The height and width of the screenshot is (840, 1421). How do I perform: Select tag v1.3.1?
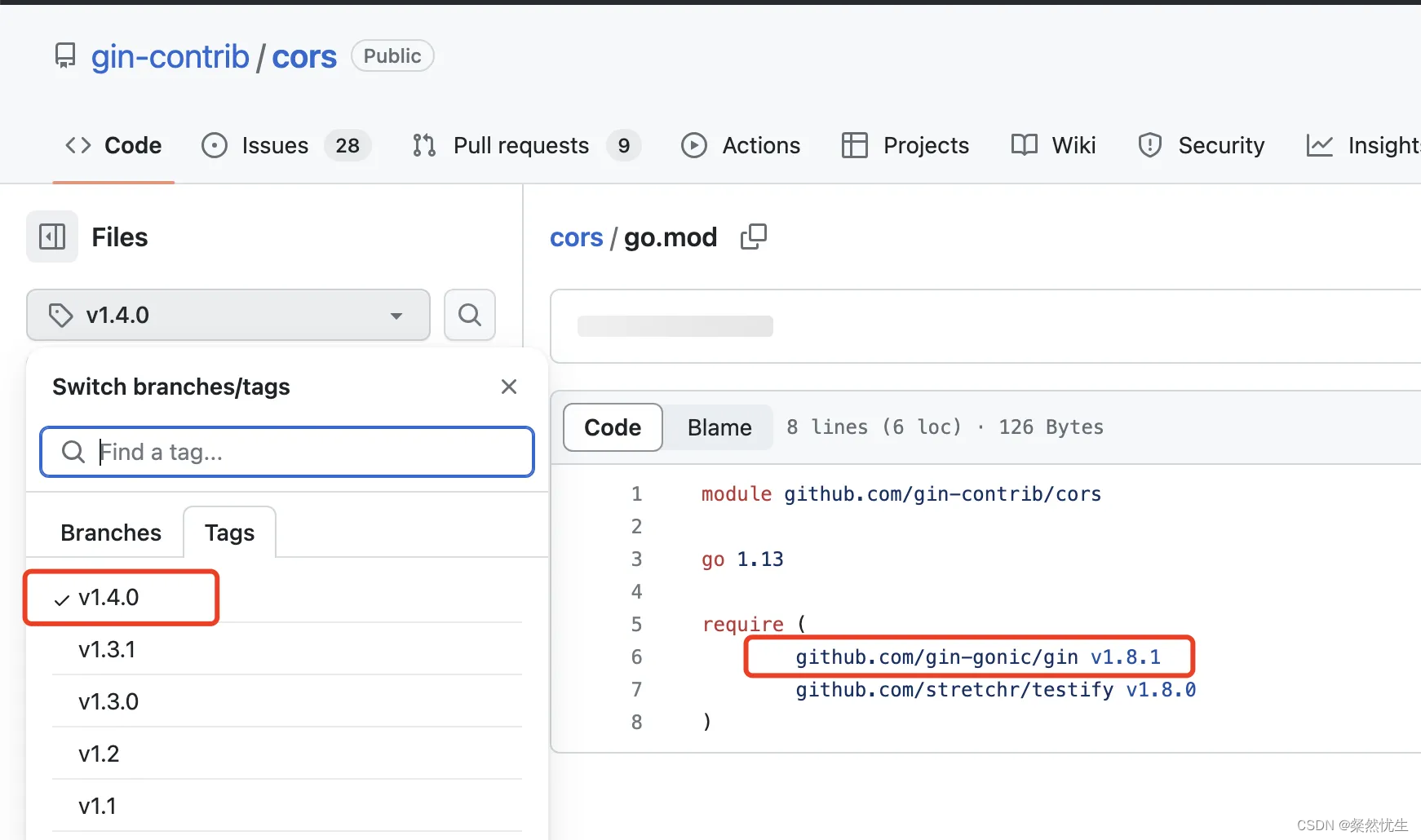pos(287,649)
